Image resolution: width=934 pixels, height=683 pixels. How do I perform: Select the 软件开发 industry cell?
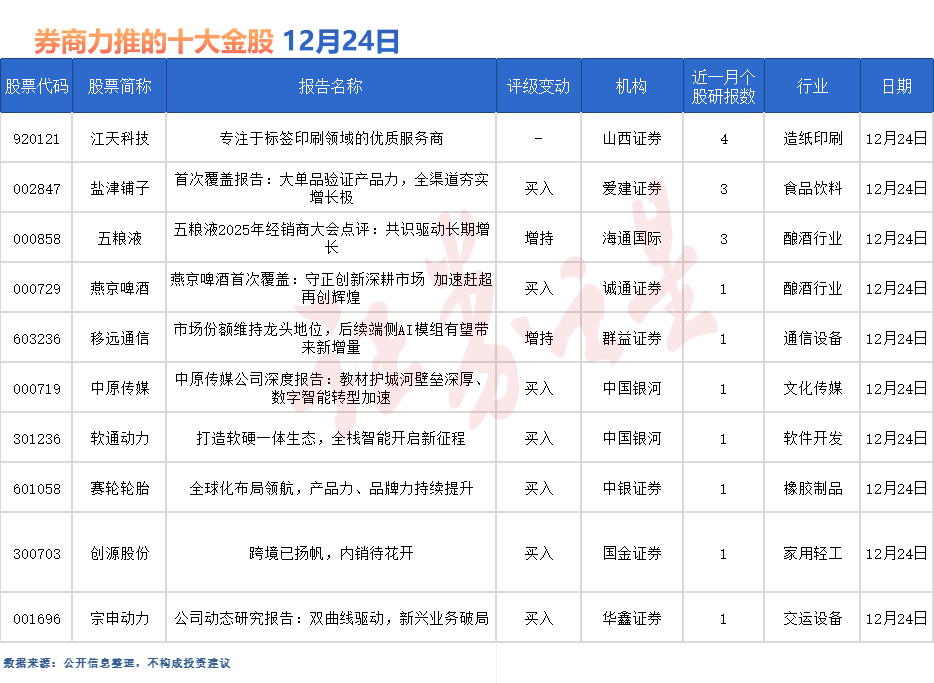[x=812, y=438]
